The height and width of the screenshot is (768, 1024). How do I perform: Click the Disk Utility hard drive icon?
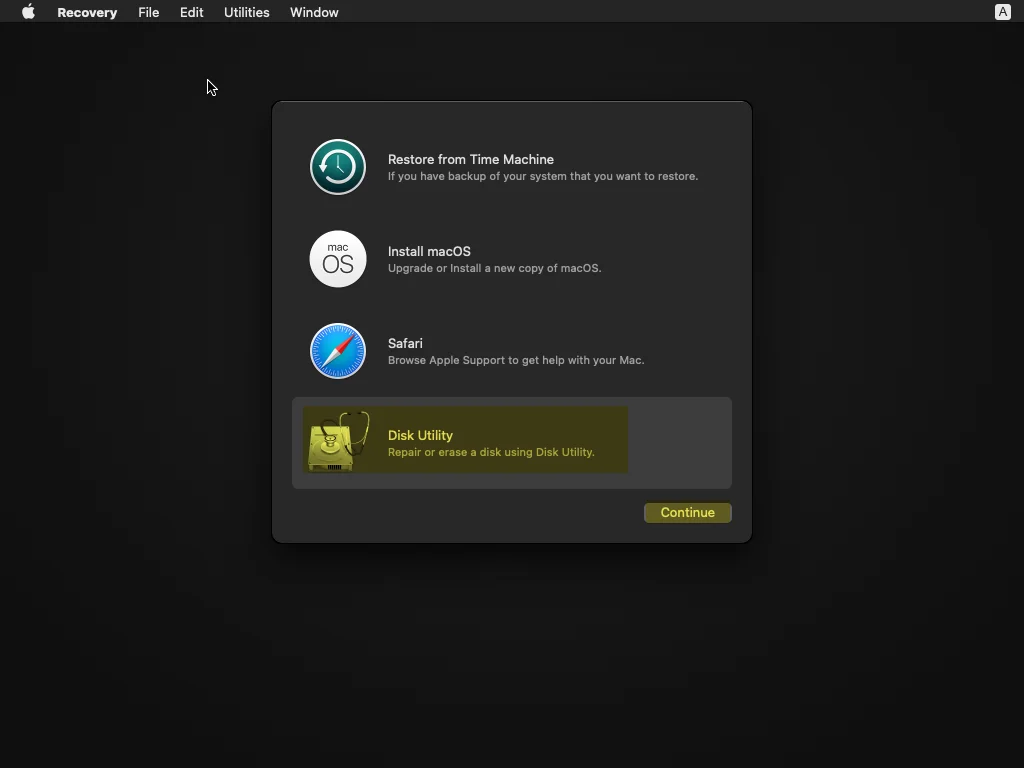coord(338,441)
